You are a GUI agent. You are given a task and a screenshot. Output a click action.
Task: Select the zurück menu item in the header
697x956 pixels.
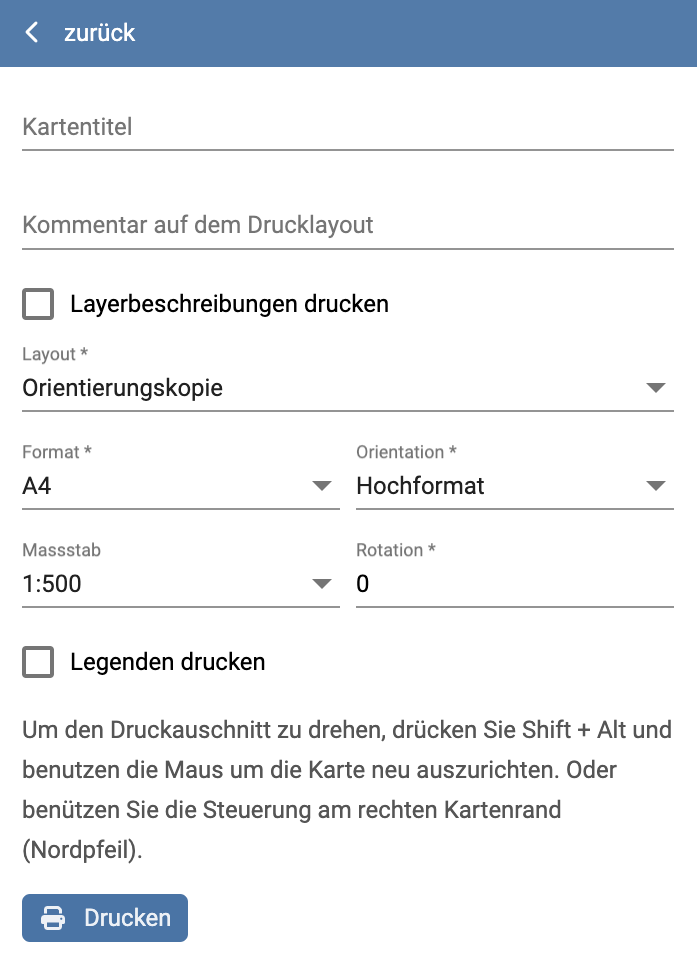pyautogui.click(x=98, y=33)
